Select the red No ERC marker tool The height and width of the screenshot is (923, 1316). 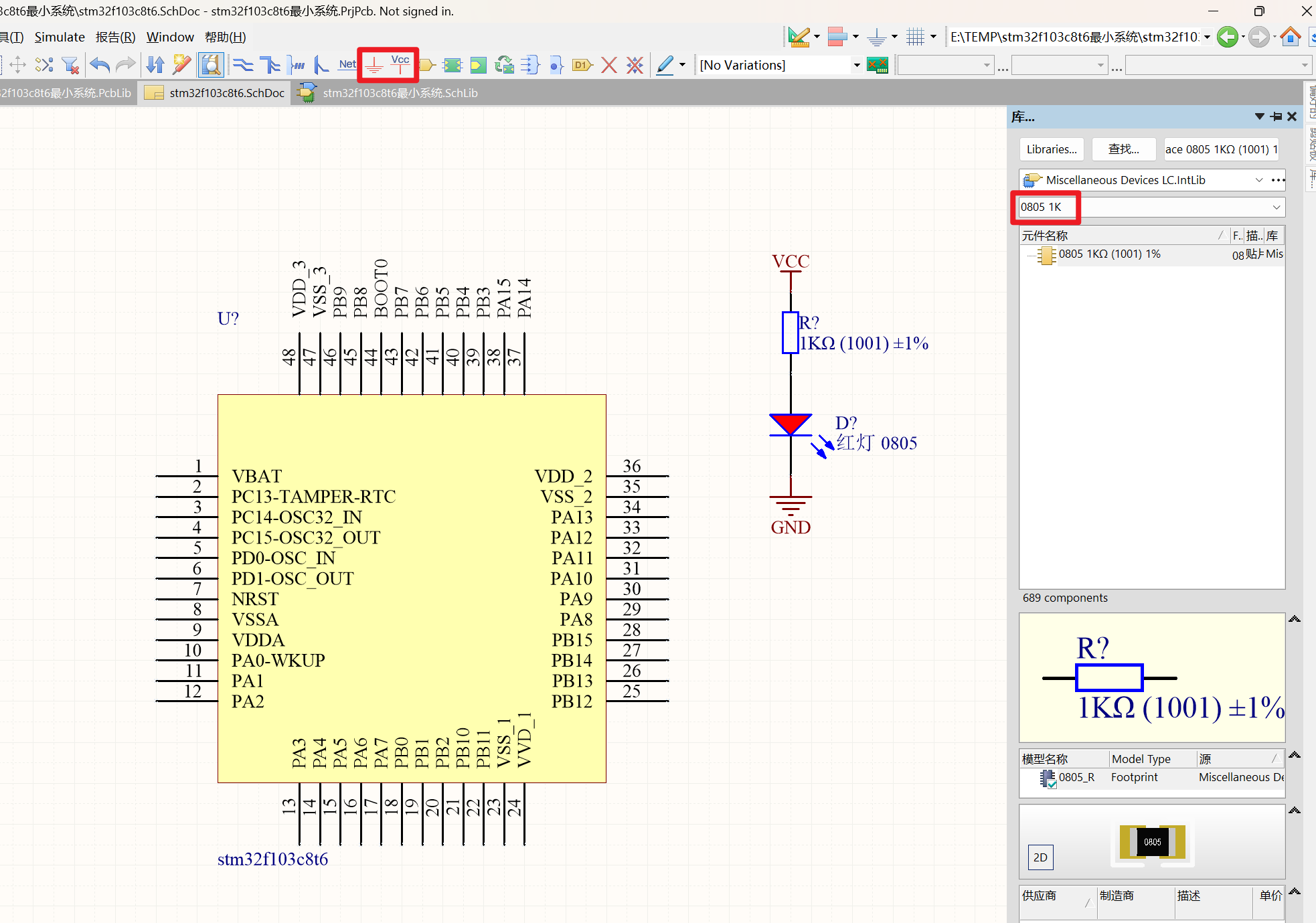(609, 65)
